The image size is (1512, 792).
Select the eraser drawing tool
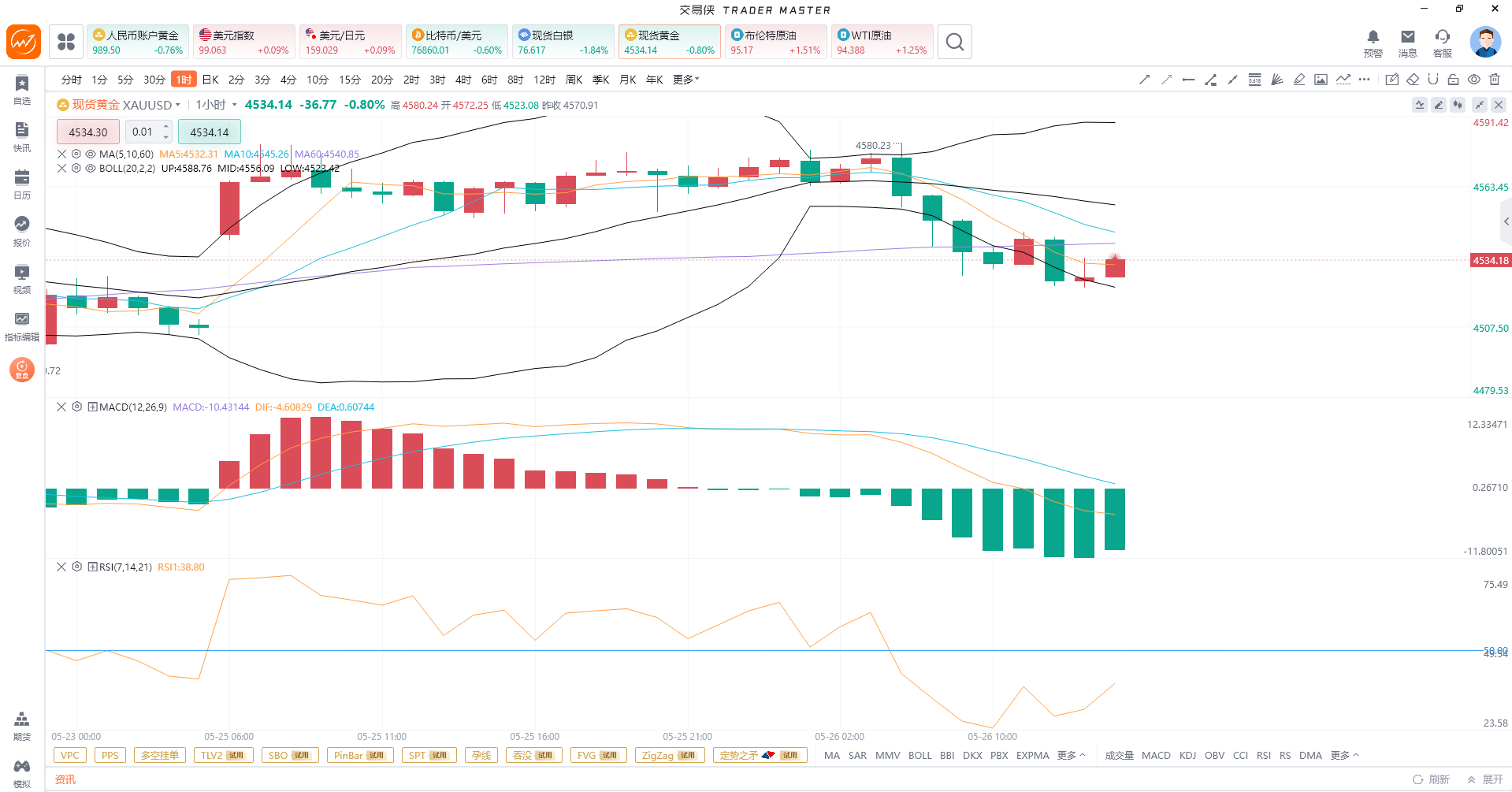(1413, 80)
